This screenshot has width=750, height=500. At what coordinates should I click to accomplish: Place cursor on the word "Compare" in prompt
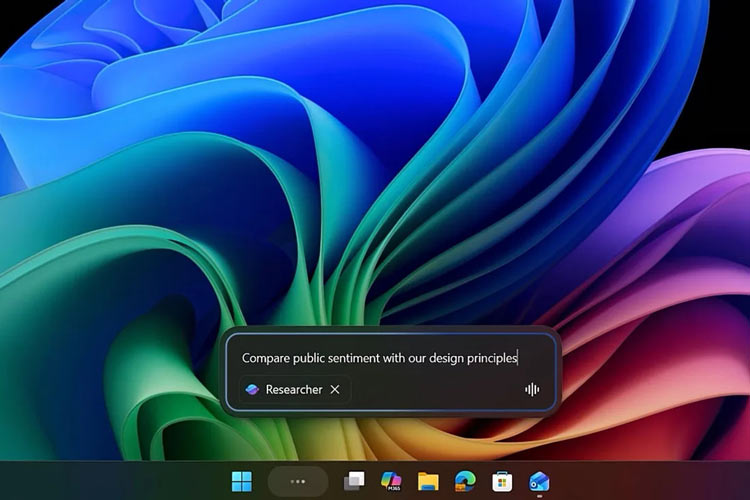(264, 357)
